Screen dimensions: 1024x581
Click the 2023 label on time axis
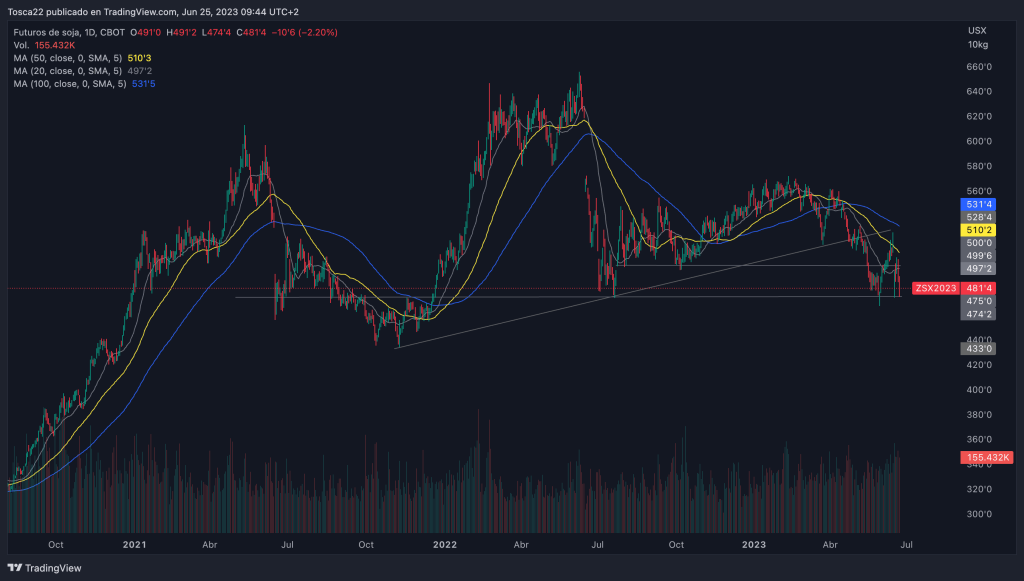point(754,545)
